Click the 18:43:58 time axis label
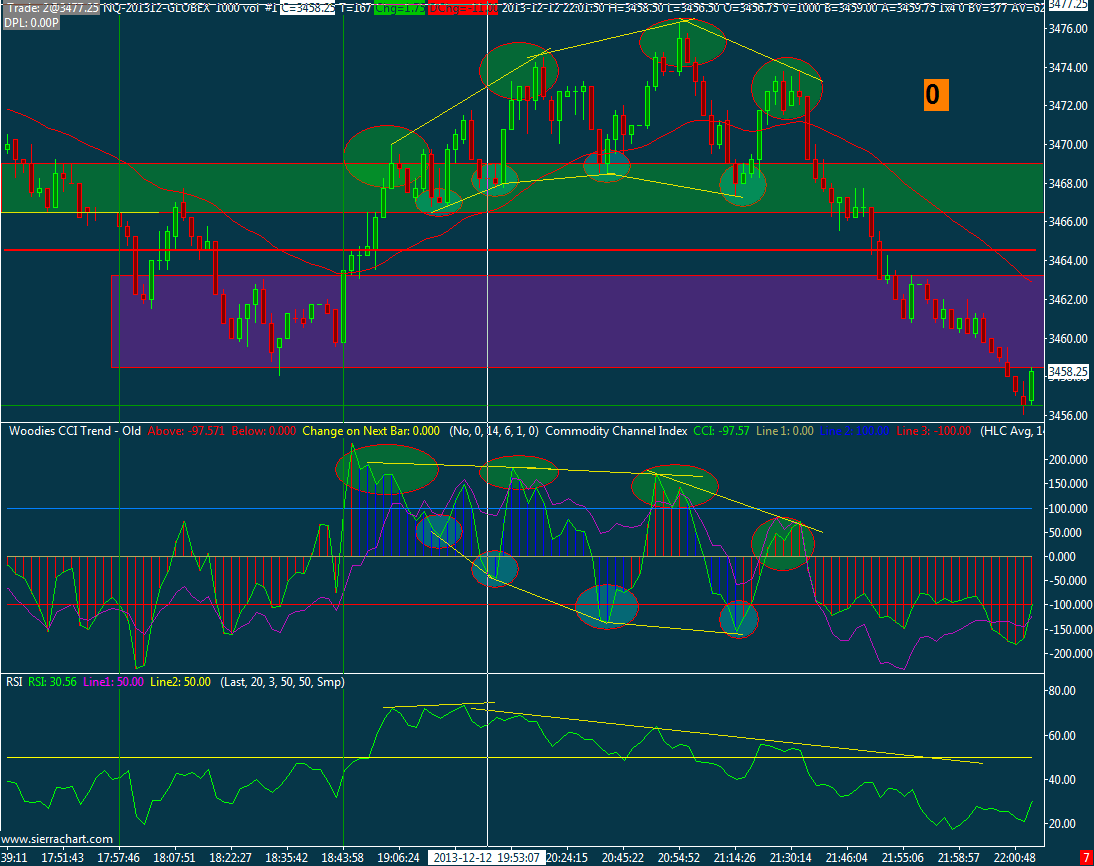 [342, 857]
